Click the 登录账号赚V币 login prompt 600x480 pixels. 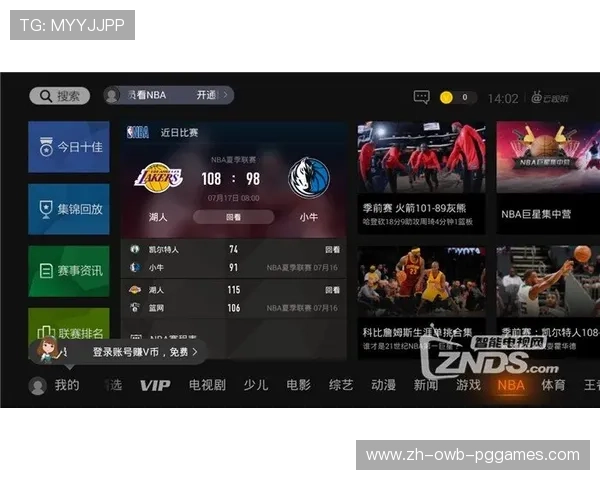coord(145,352)
